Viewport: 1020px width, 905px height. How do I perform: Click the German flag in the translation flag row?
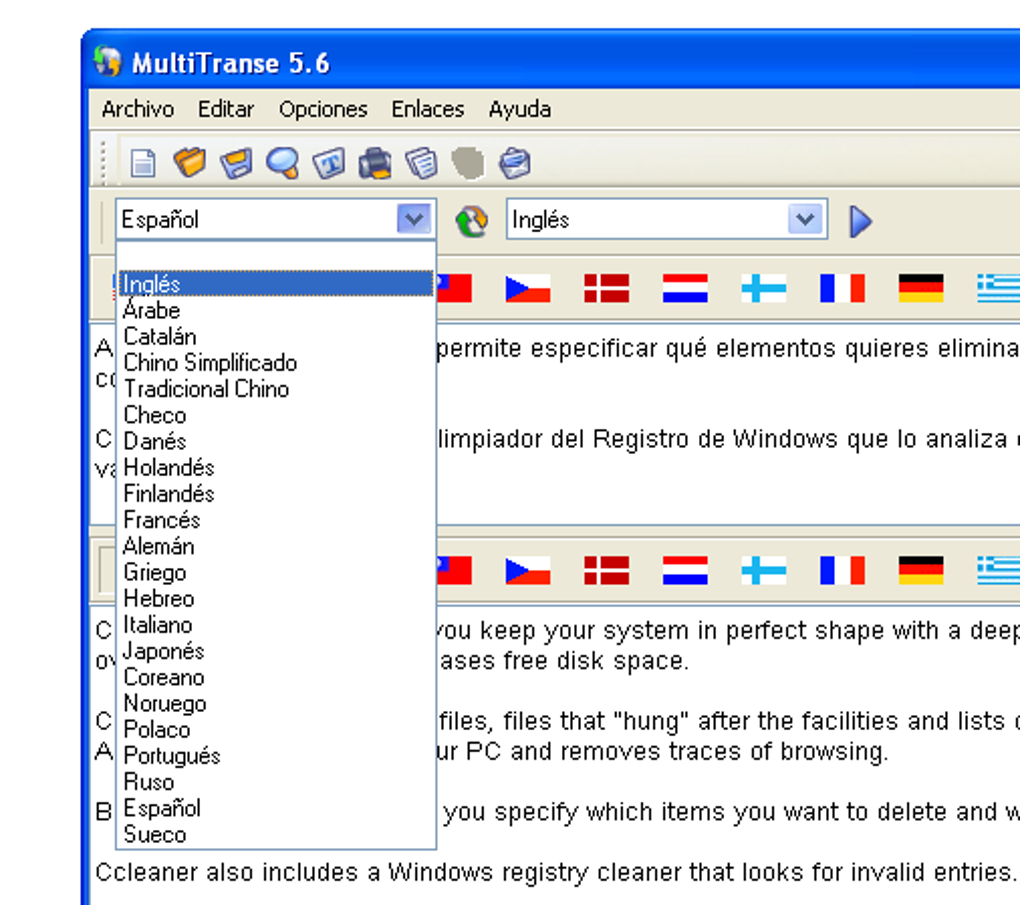click(x=921, y=571)
